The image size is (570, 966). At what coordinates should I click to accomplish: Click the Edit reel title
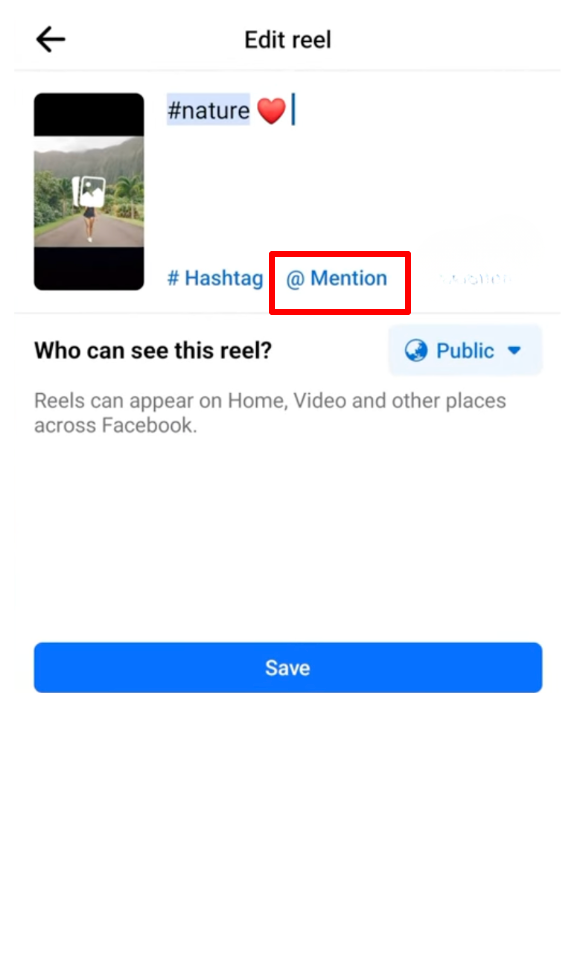(288, 40)
